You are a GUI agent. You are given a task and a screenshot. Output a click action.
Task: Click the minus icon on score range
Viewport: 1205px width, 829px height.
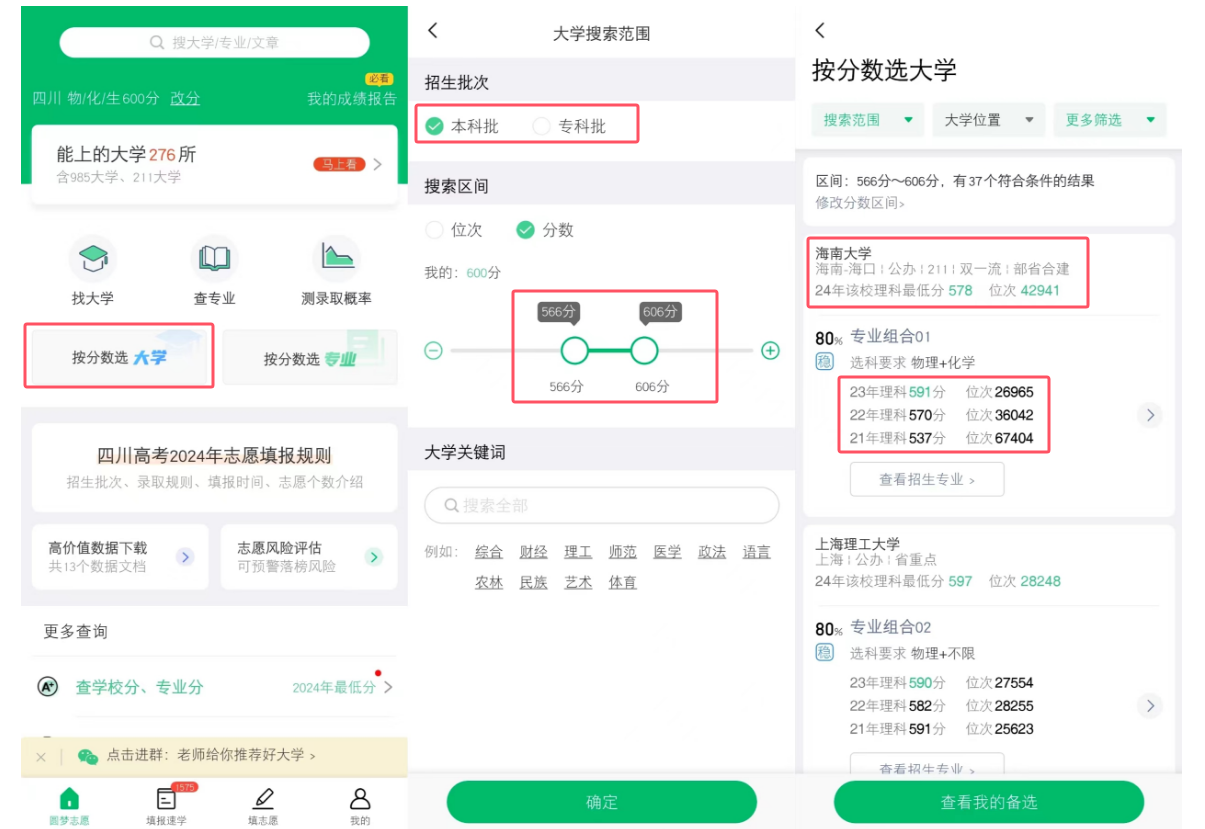[433, 351]
